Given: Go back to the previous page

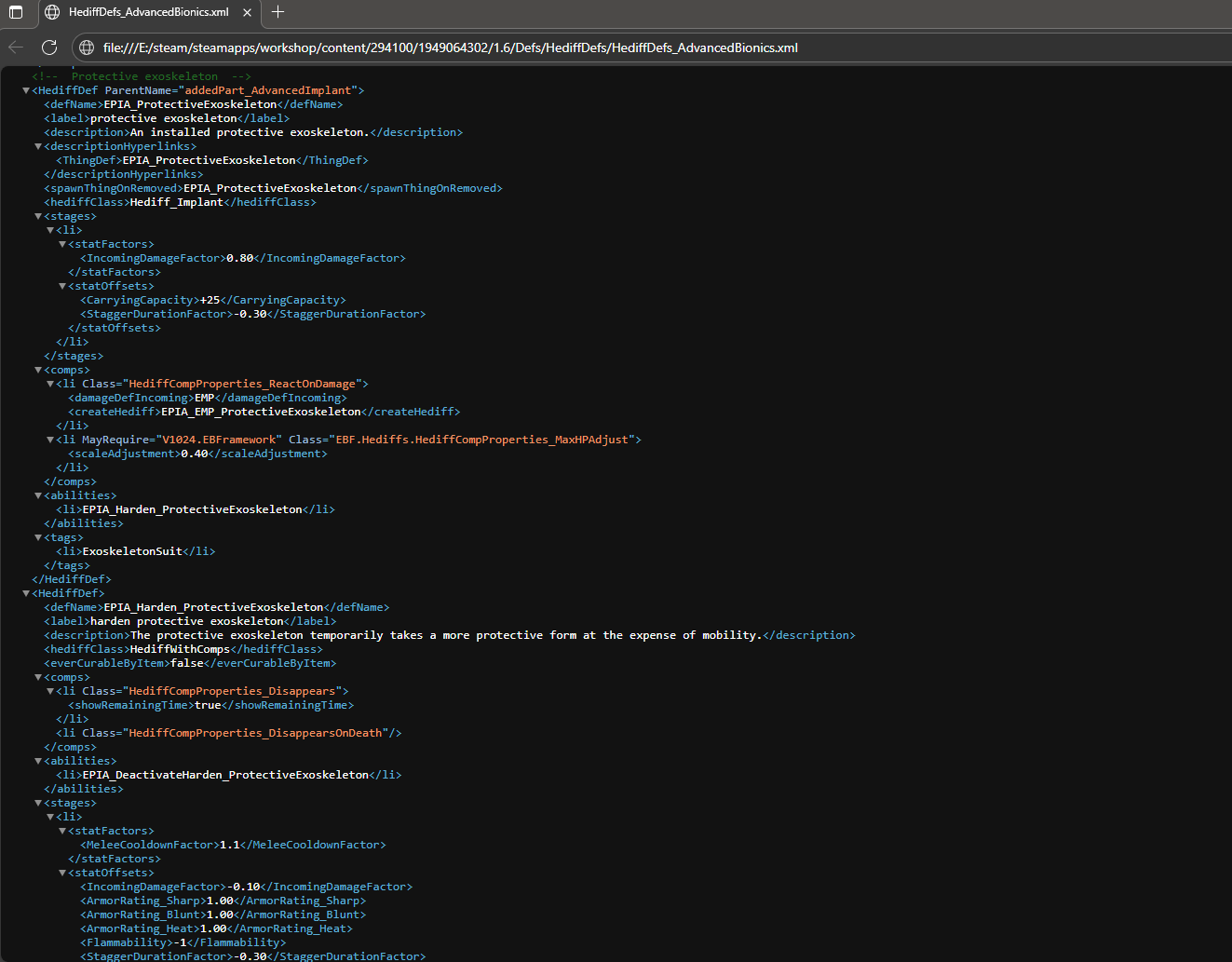Looking at the screenshot, I should (16, 47).
